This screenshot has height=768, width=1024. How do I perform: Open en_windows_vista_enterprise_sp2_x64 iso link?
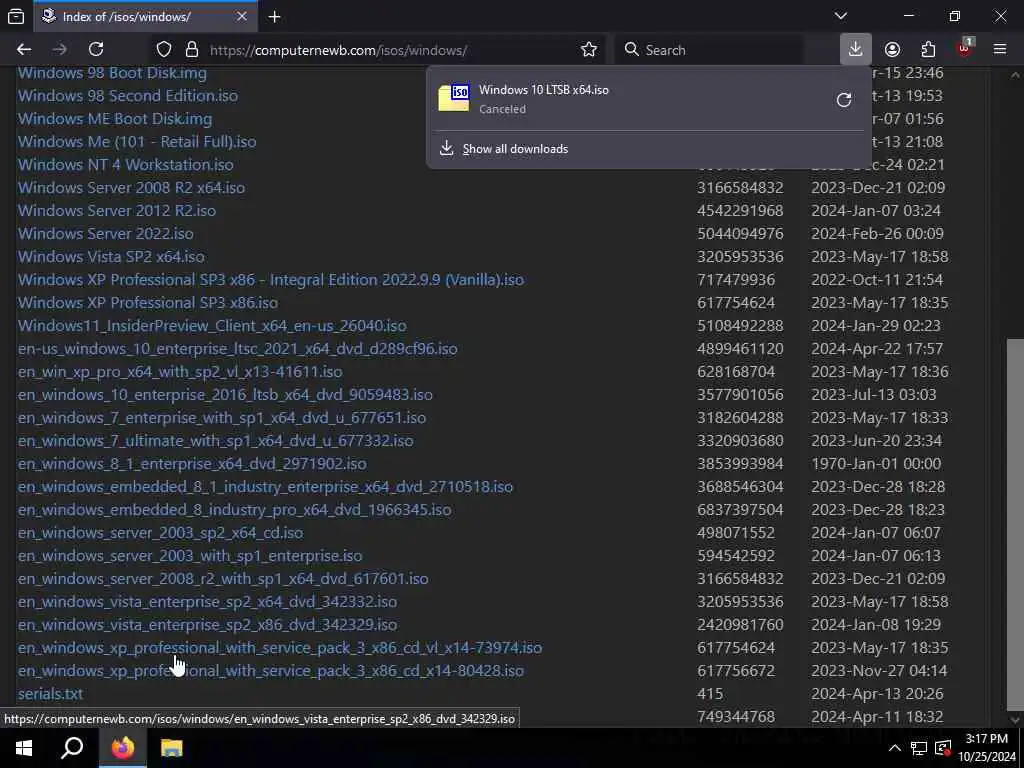point(208,601)
